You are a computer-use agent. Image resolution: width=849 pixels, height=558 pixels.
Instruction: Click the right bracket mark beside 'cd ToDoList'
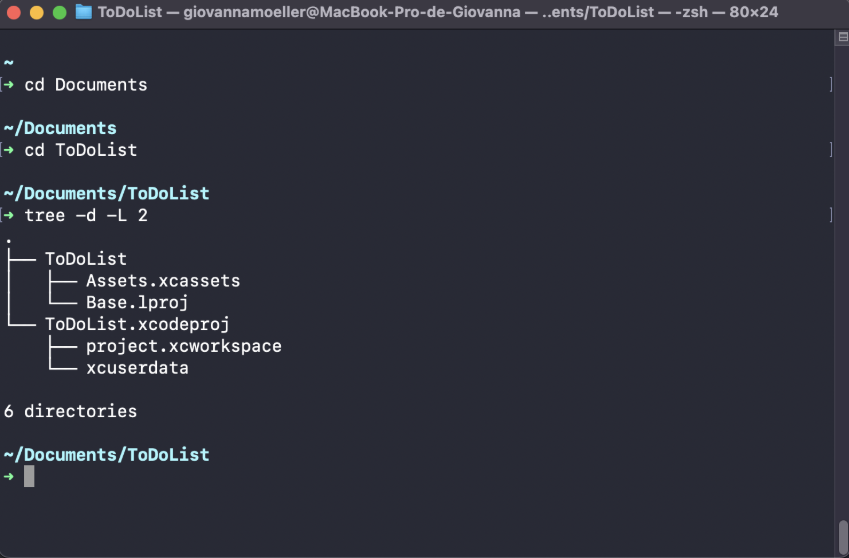(830, 150)
